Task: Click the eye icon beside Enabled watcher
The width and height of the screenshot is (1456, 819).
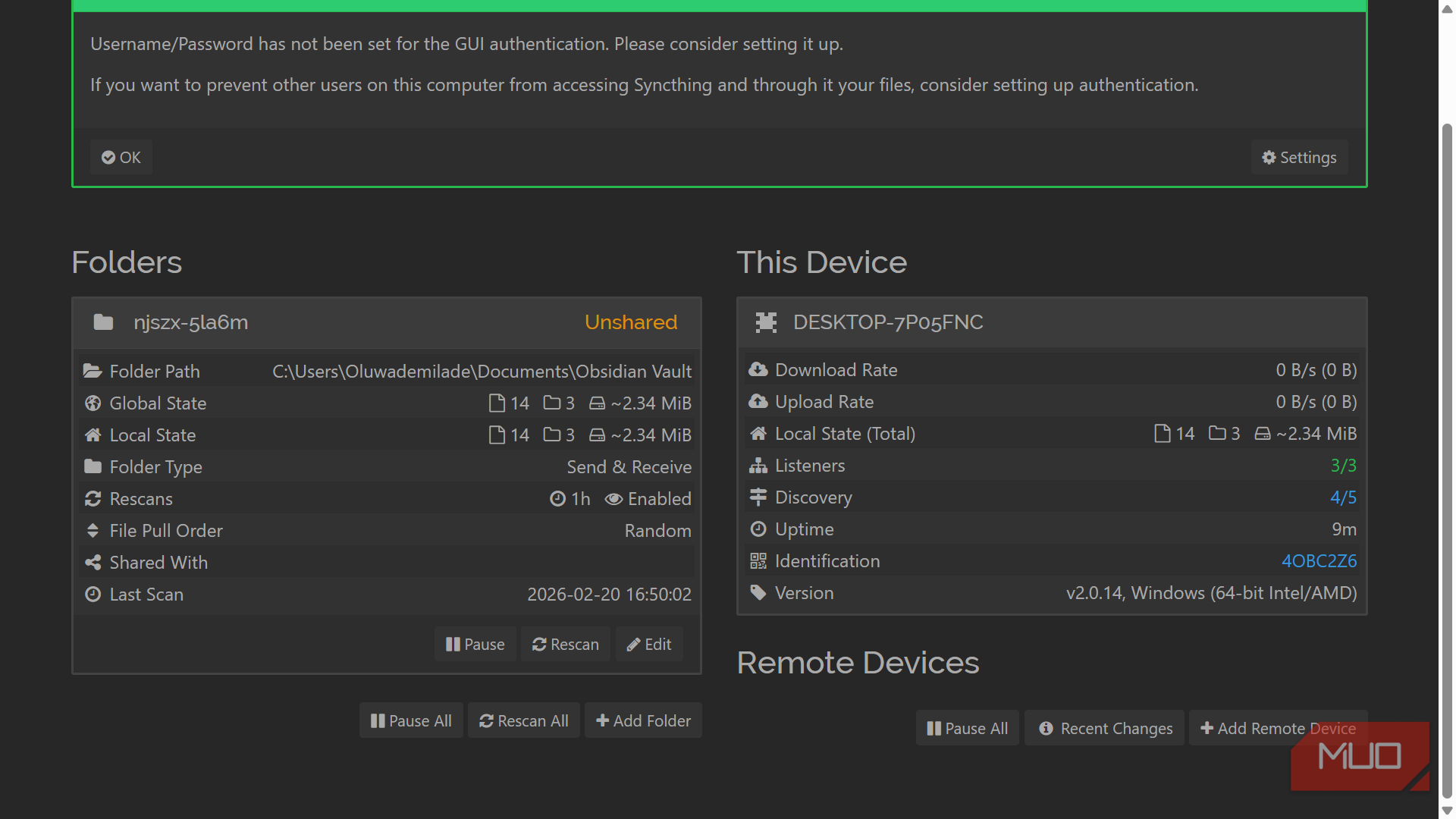Action: pos(613,498)
